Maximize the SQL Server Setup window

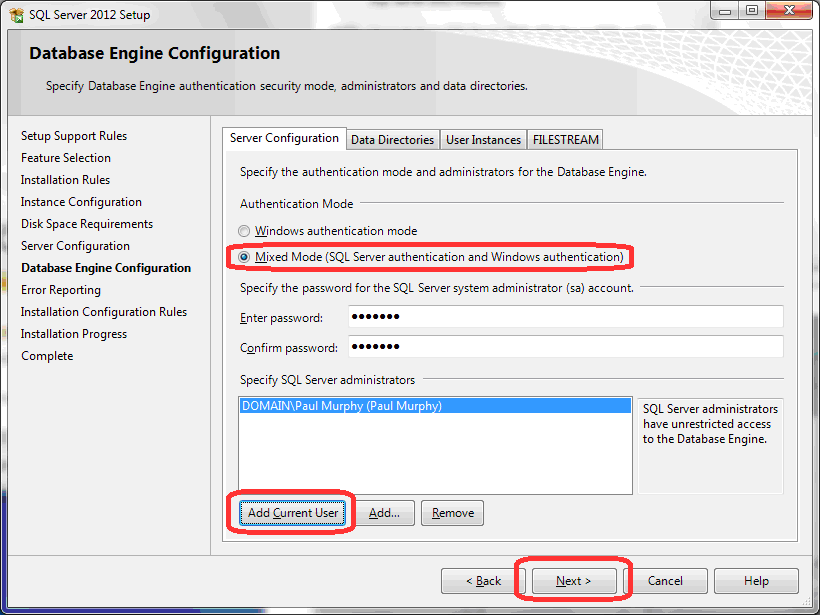pyautogui.click(x=752, y=12)
